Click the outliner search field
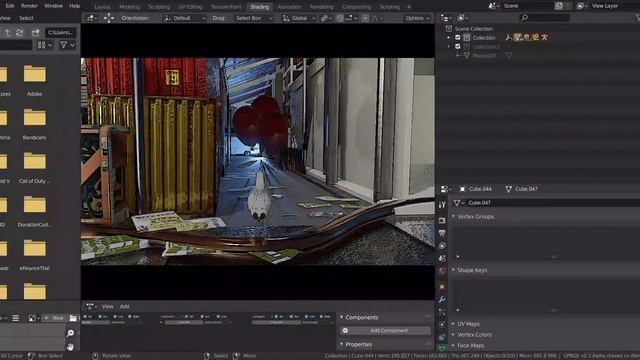This screenshot has height=360, width=640. [544, 18]
